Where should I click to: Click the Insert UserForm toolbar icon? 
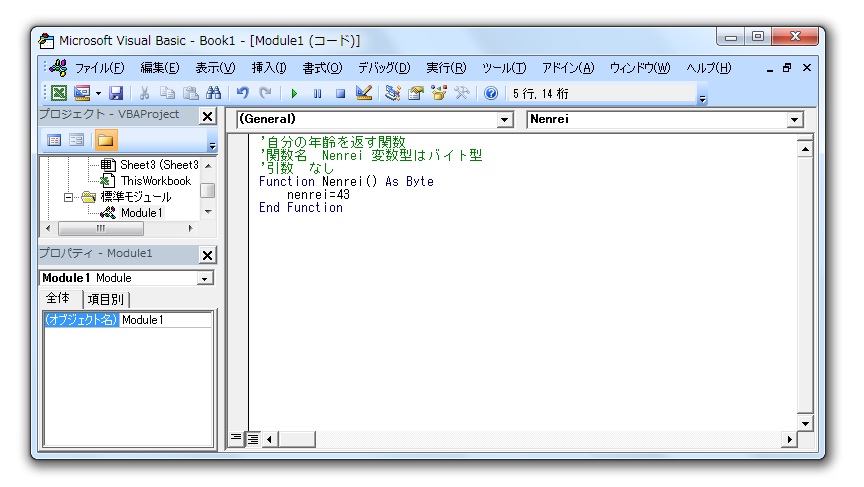pyautogui.click(x=82, y=93)
